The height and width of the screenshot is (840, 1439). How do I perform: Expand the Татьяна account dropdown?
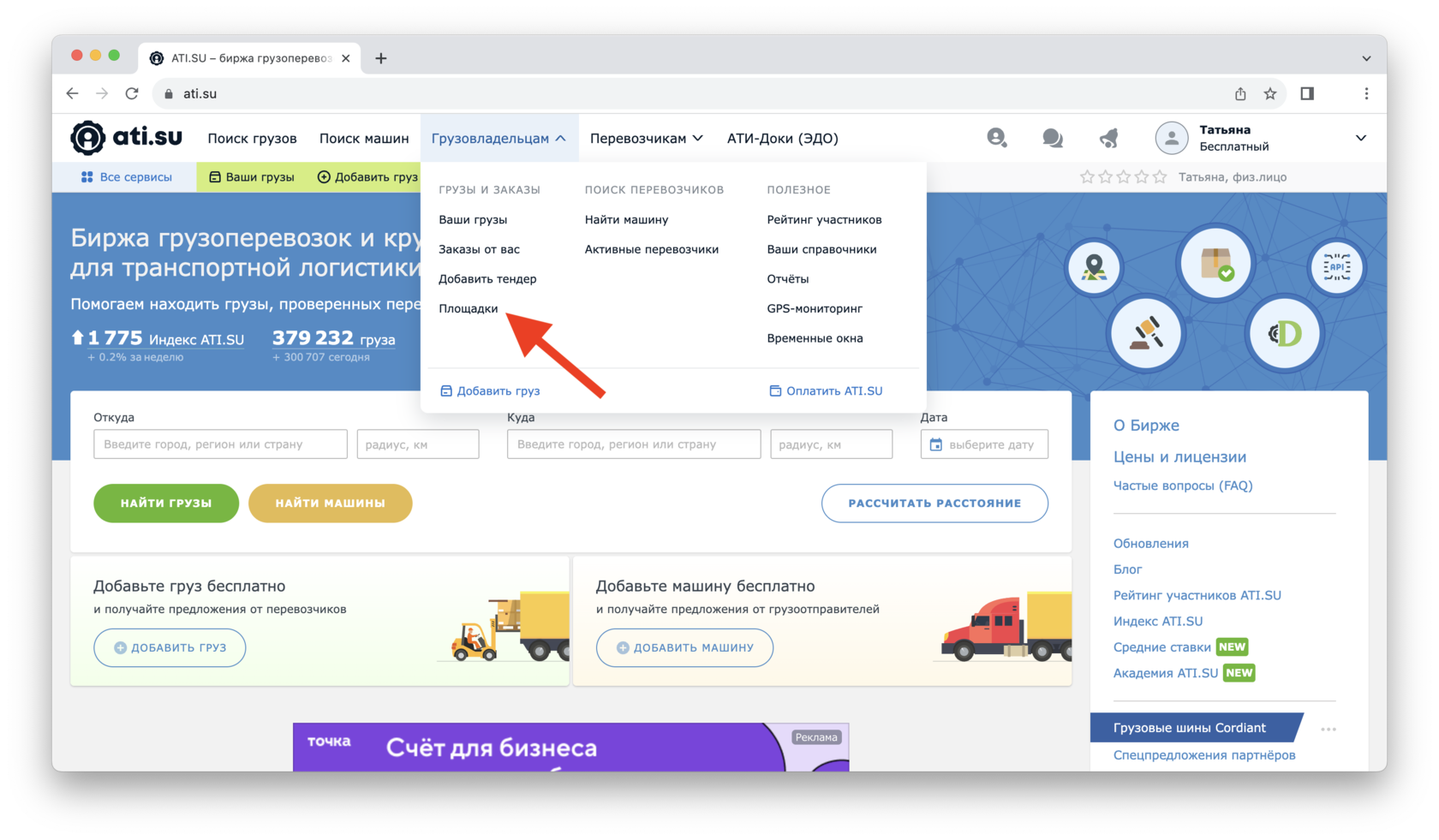1360,138
